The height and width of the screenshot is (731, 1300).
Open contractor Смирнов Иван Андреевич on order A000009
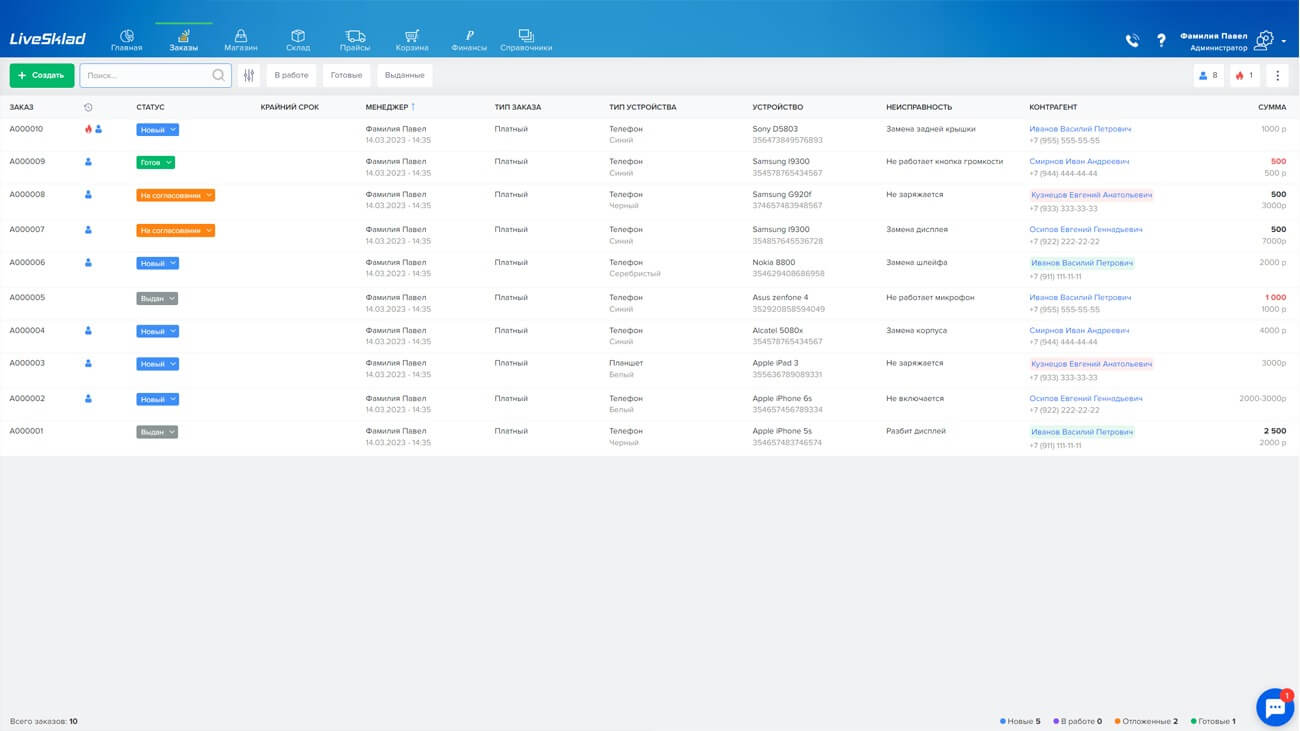[x=1079, y=161]
